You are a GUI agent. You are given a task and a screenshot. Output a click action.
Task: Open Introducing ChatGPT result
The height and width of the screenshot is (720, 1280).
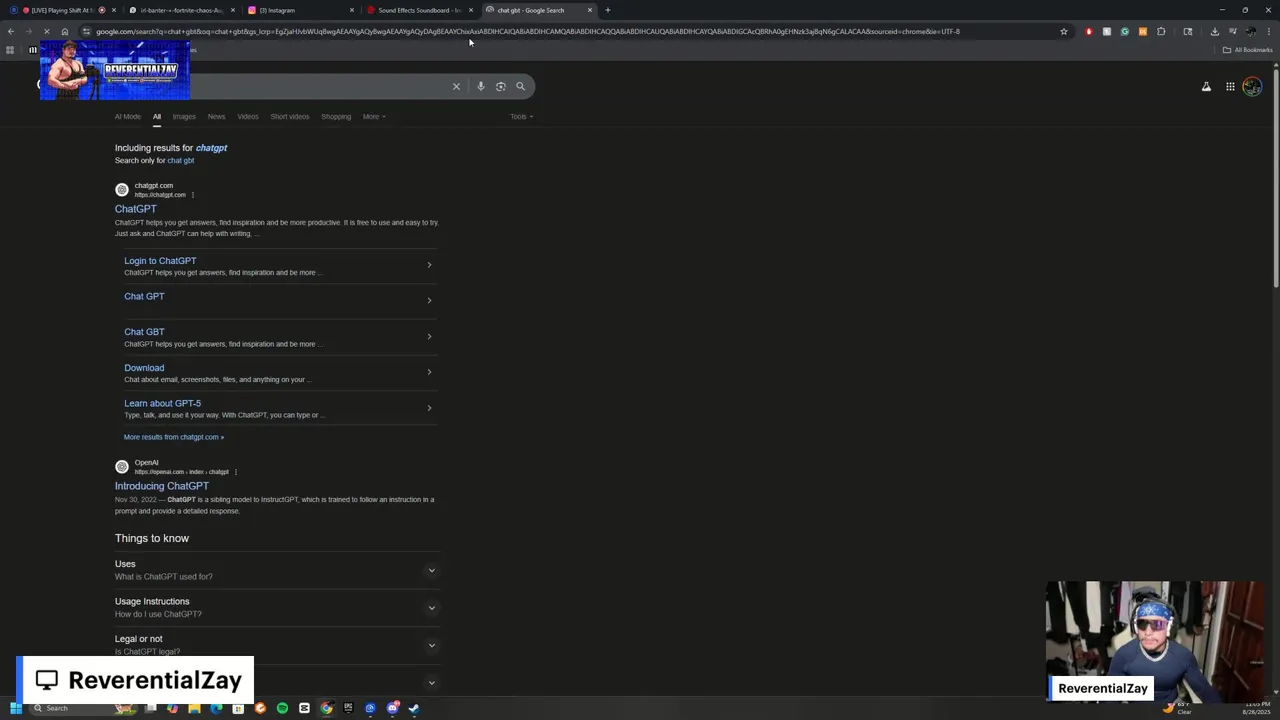[162, 486]
